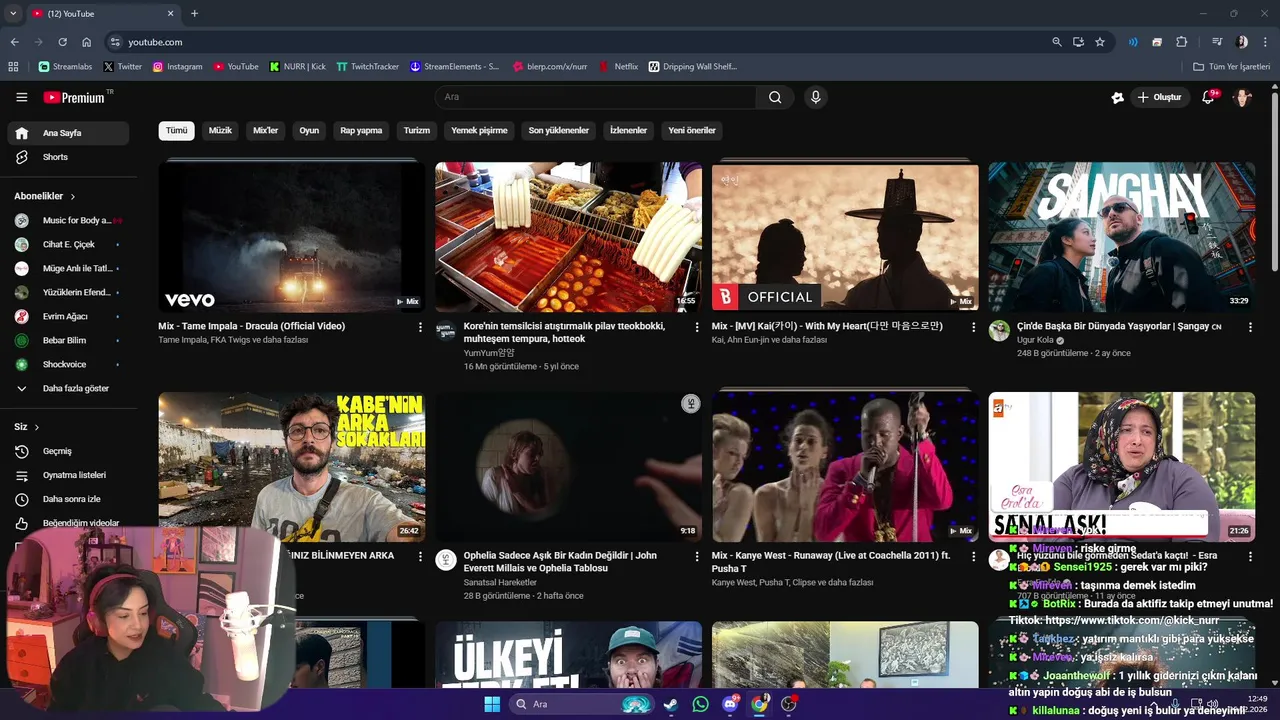The width and height of the screenshot is (1280, 720).
Task: Open Tüm Yer İşaretleri bookmarks folder
Action: tap(1231, 67)
